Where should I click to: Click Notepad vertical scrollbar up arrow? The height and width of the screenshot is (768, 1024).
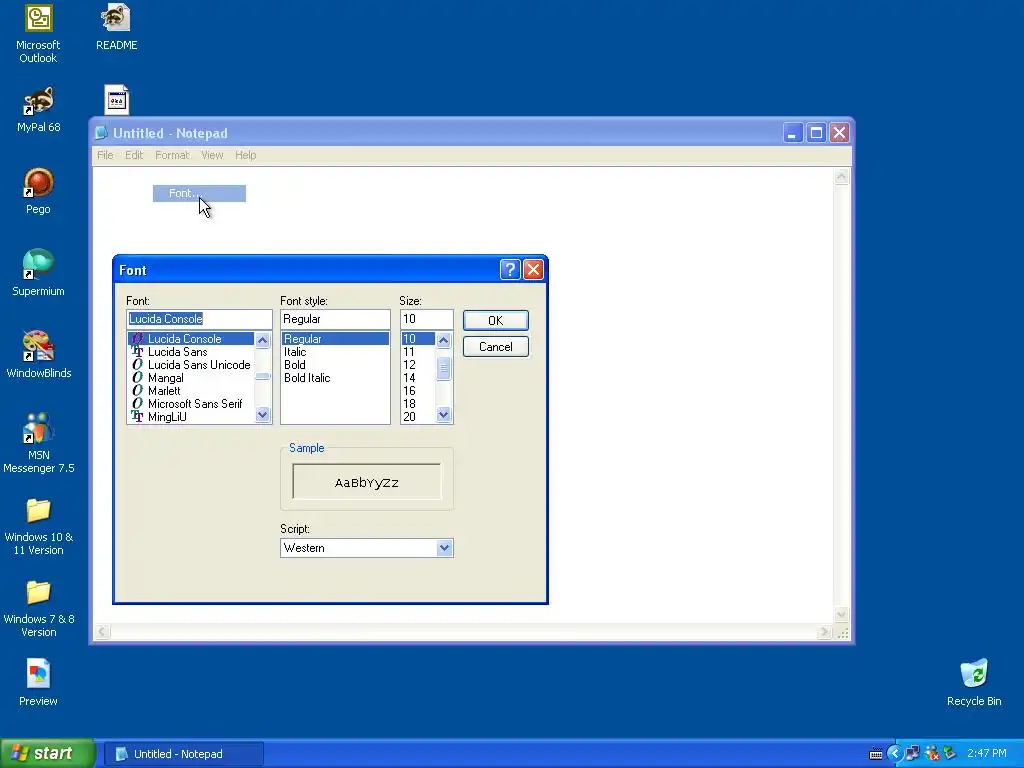[x=841, y=176]
